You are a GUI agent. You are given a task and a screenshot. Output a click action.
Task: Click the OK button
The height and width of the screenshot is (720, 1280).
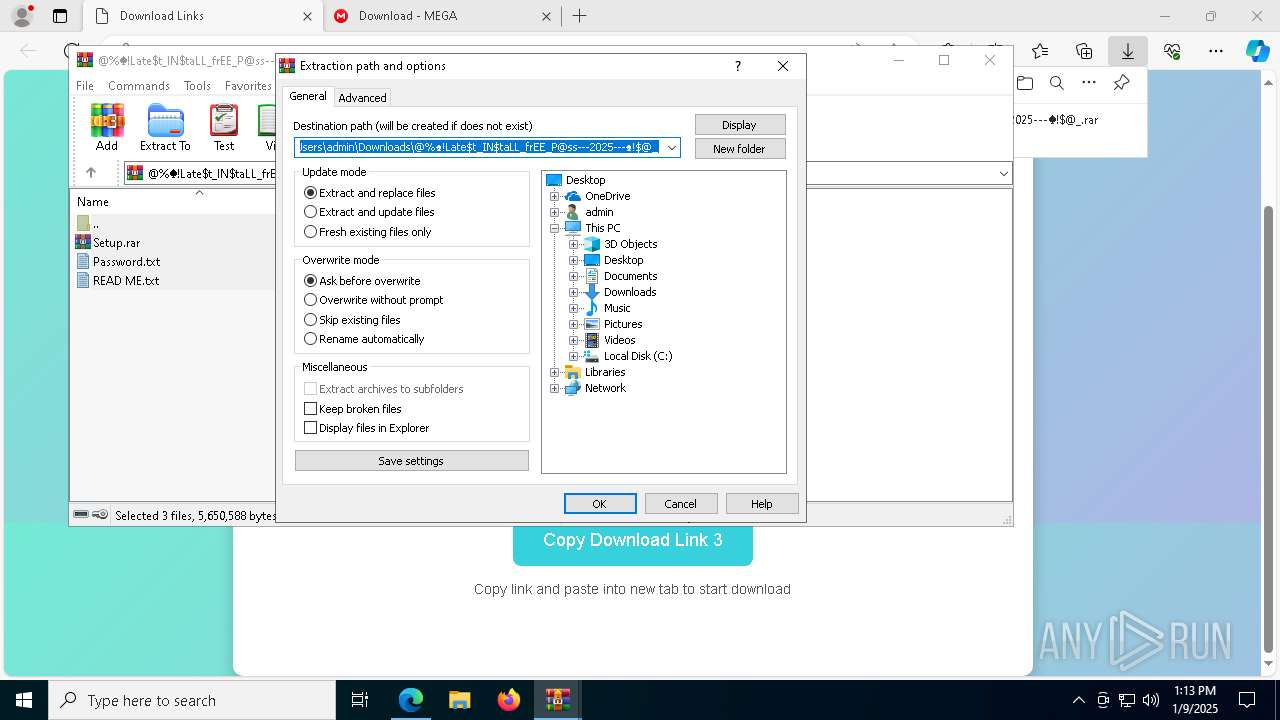(x=600, y=504)
